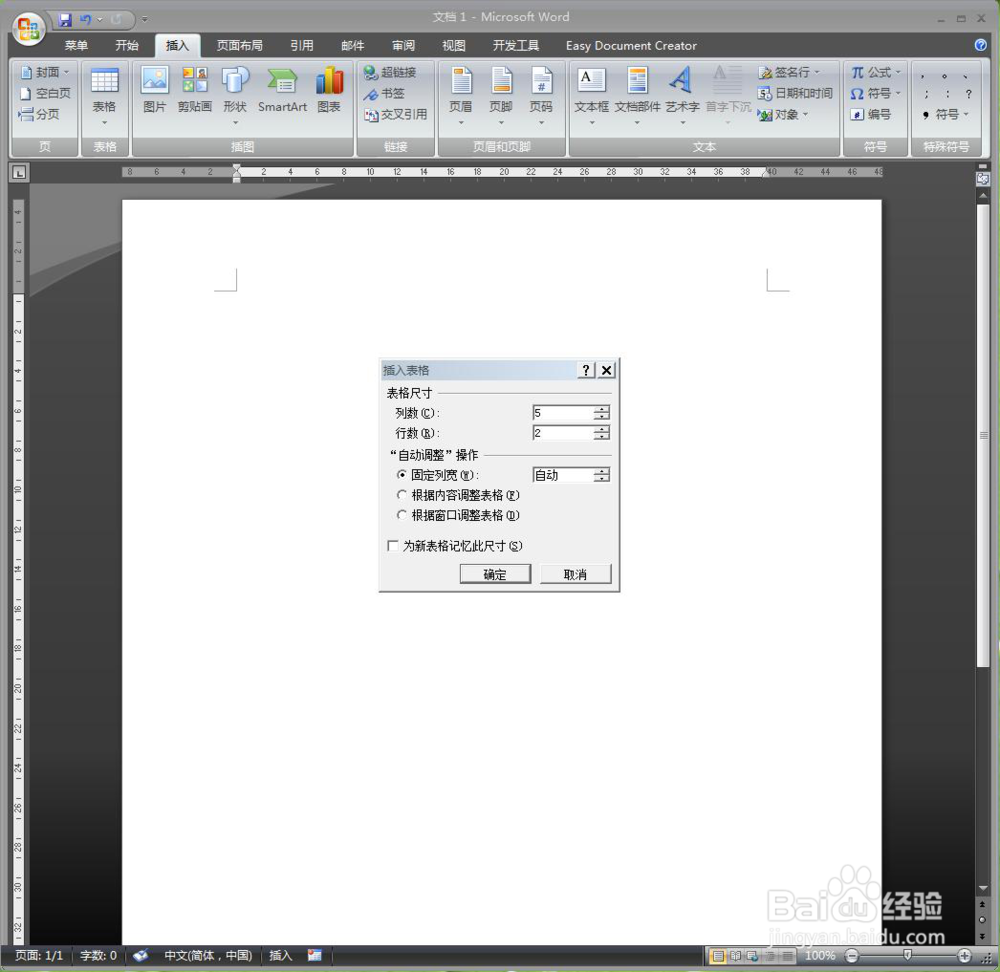The width and height of the screenshot is (1000, 972).
Task: Insert a bookmark with 书签
Action: 384,92
